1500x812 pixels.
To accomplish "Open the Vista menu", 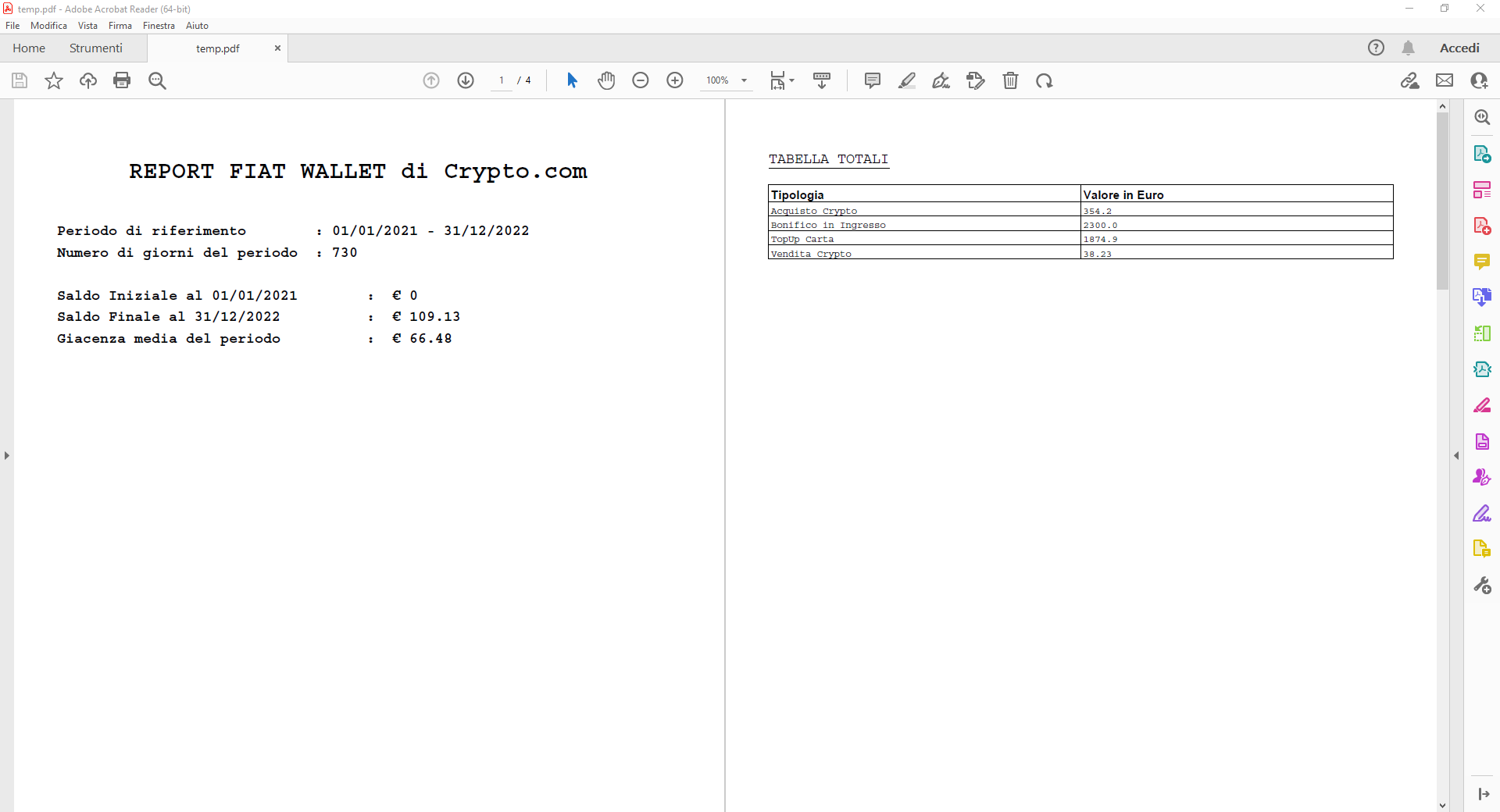I will point(87,26).
